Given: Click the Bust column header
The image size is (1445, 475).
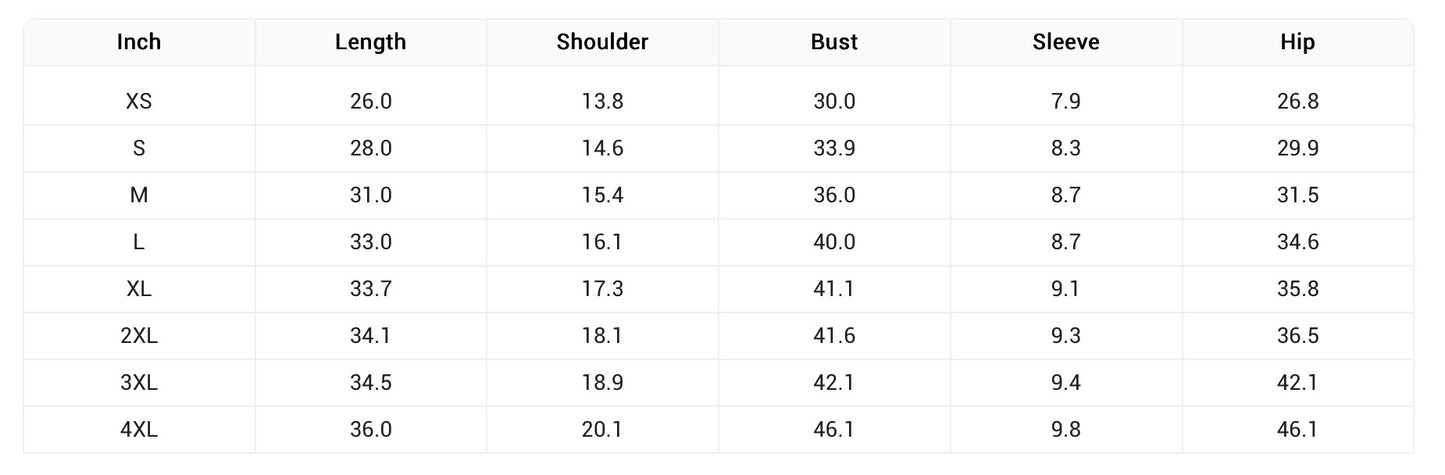Looking at the screenshot, I should tap(834, 42).
